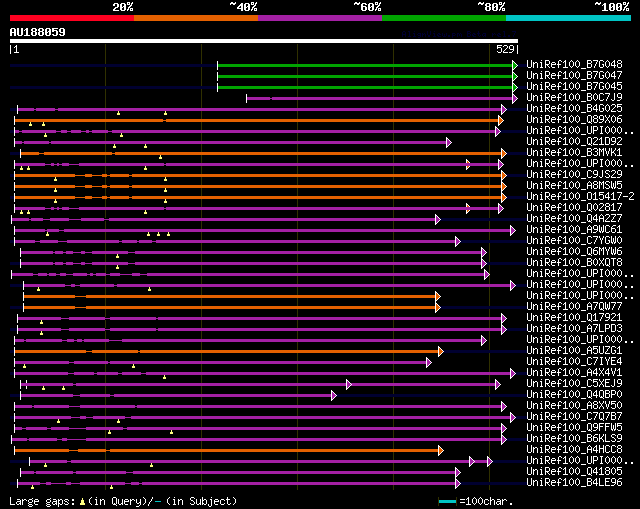Viewport: 640px width, 509px height.
Task: Click the 529 end position label
Action: click(x=505, y=49)
